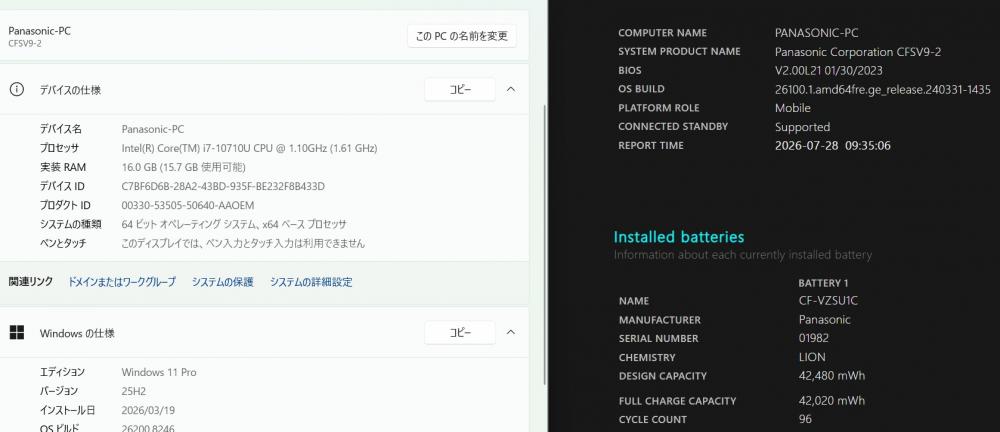Select the device name value Panasonic-PC
The width and height of the screenshot is (1000, 432).
152,129
